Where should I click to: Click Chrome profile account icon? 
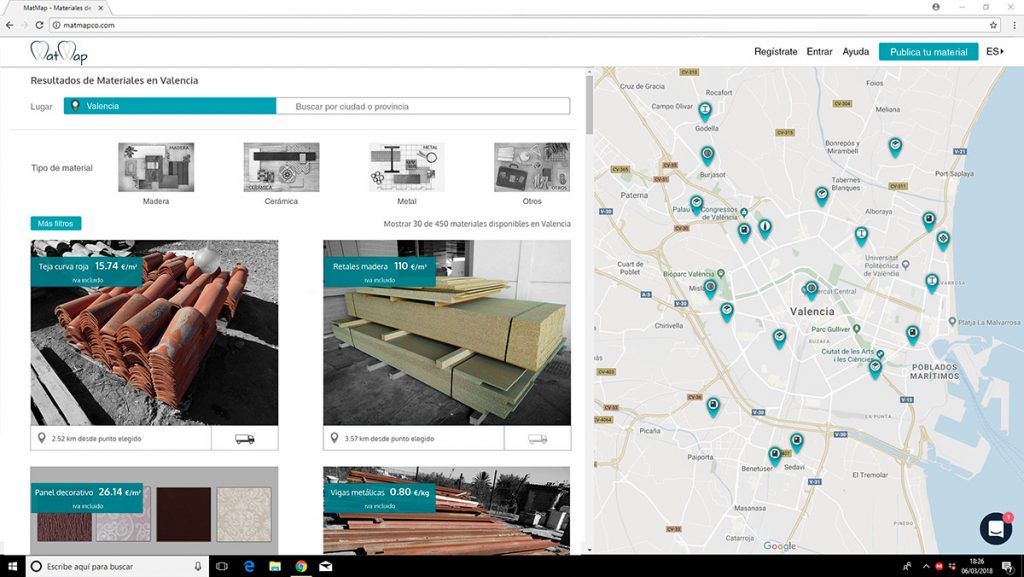936,7
